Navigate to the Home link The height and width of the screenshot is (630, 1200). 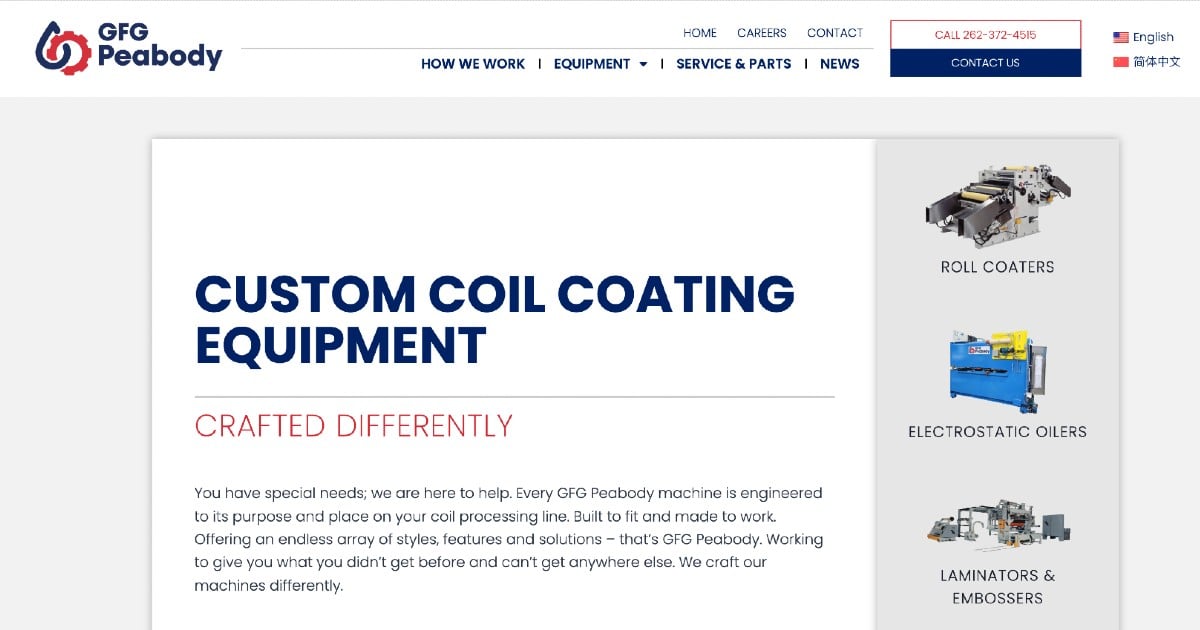click(700, 33)
